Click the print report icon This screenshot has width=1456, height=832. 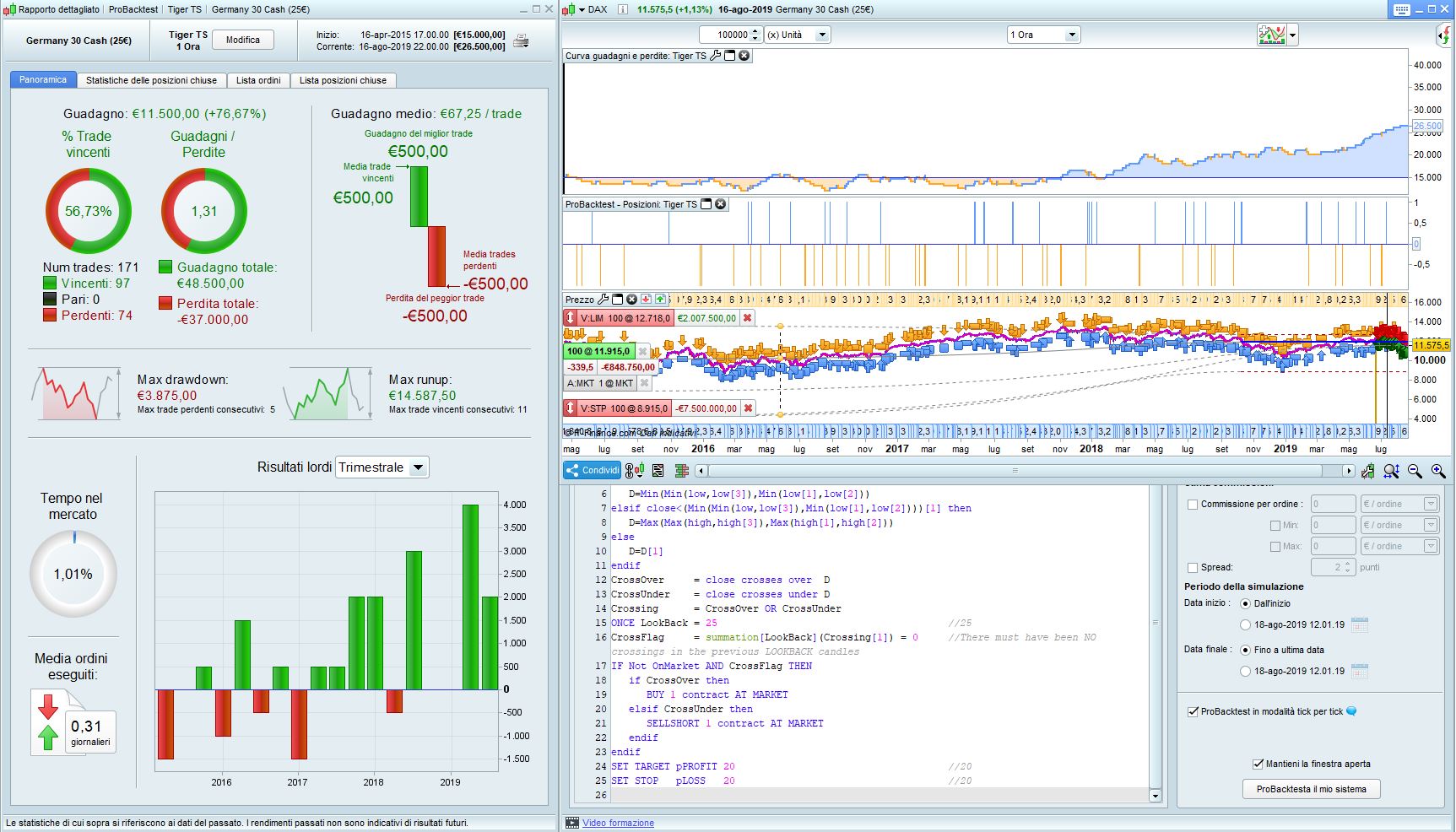[521, 41]
